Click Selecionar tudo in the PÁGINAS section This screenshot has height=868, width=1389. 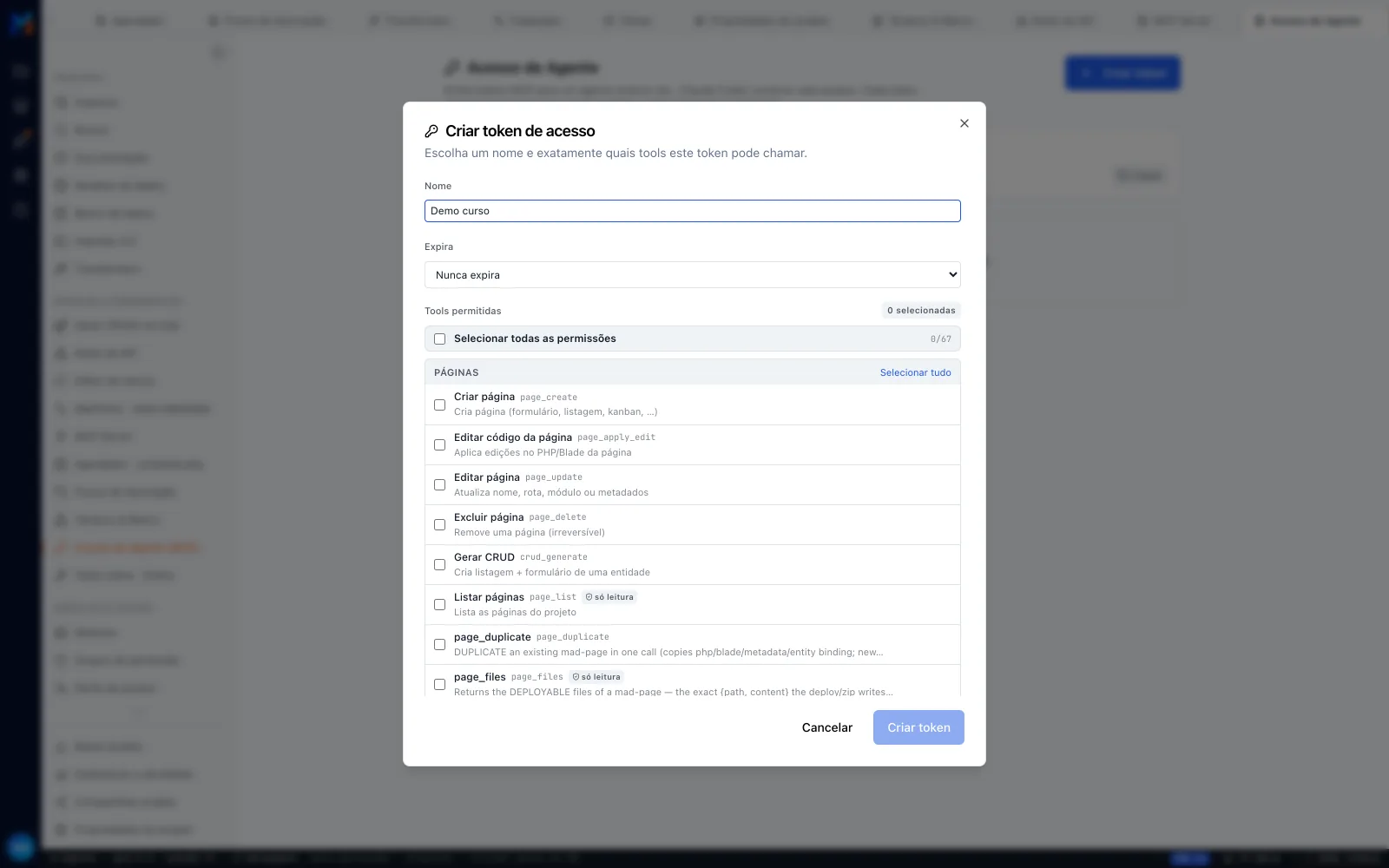[915, 372]
